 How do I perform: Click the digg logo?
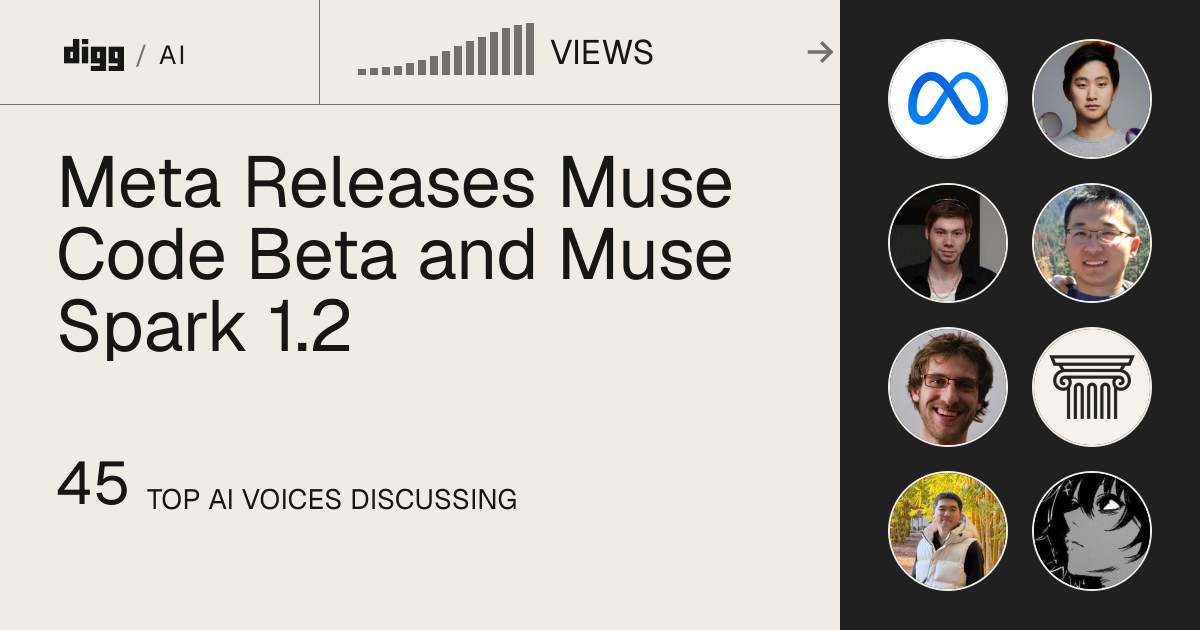click(93, 53)
